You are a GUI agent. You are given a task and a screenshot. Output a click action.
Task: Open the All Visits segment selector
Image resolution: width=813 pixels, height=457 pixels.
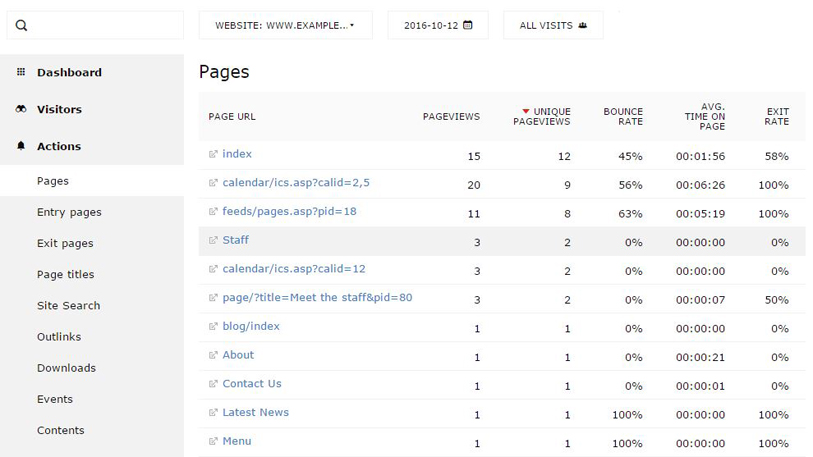[553, 25]
